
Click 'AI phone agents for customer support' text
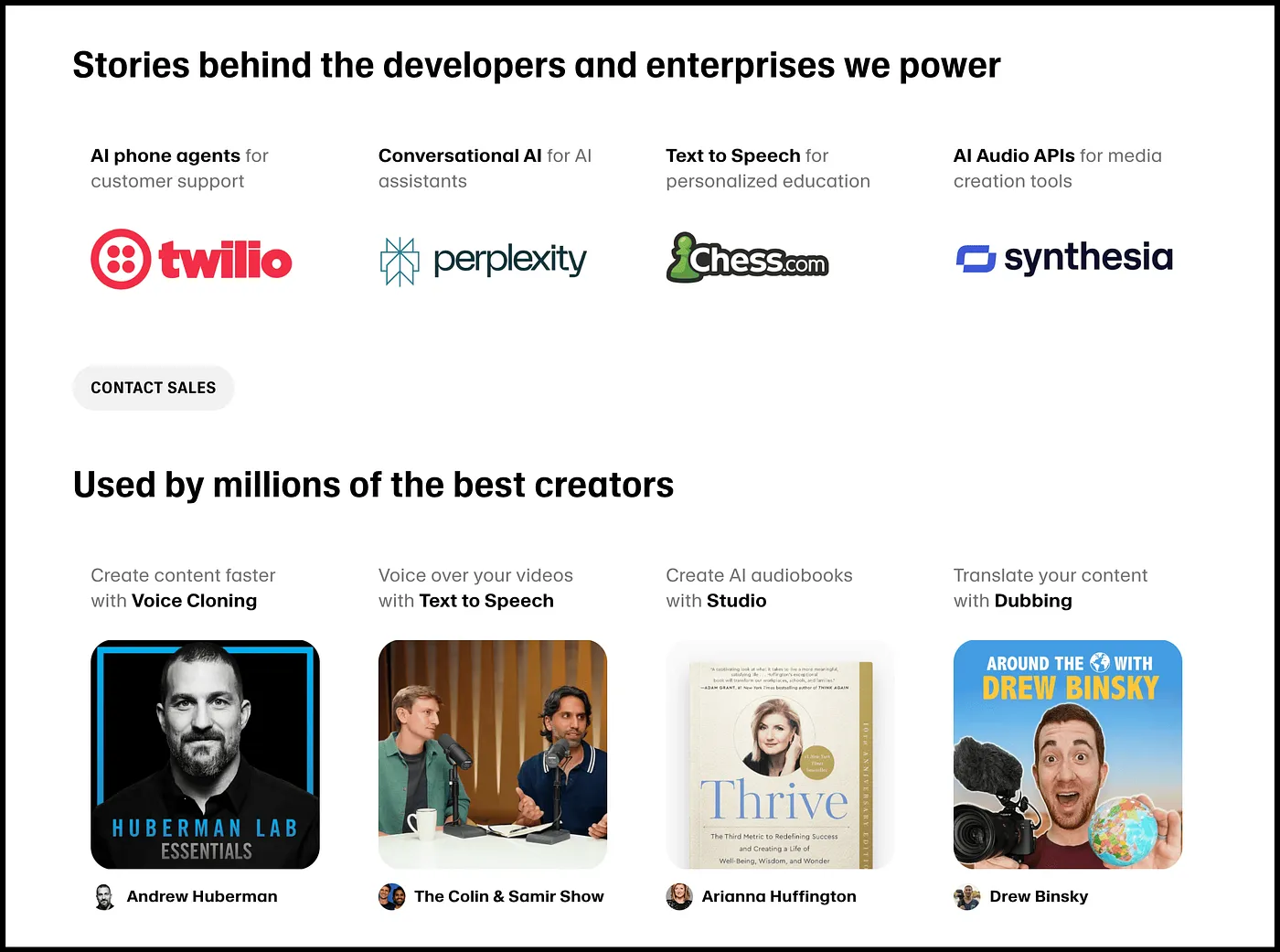click(179, 168)
